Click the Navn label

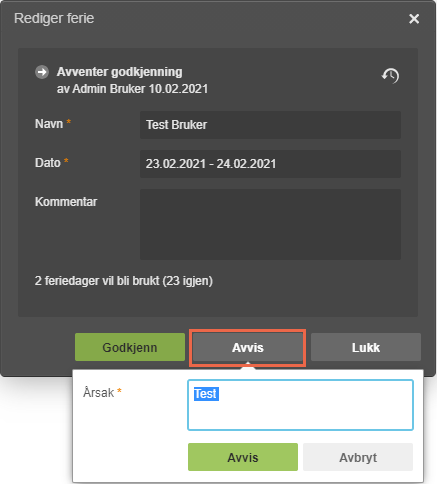[49, 124]
